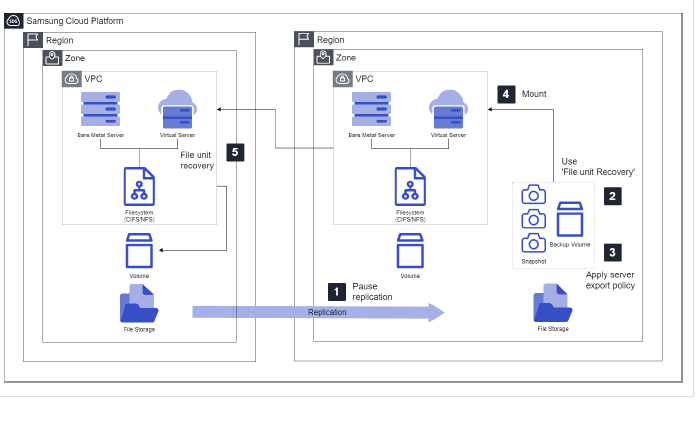Viewport: 699px width, 423px height.
Task: Click the right Zone location icon
Action: (323, 57)
